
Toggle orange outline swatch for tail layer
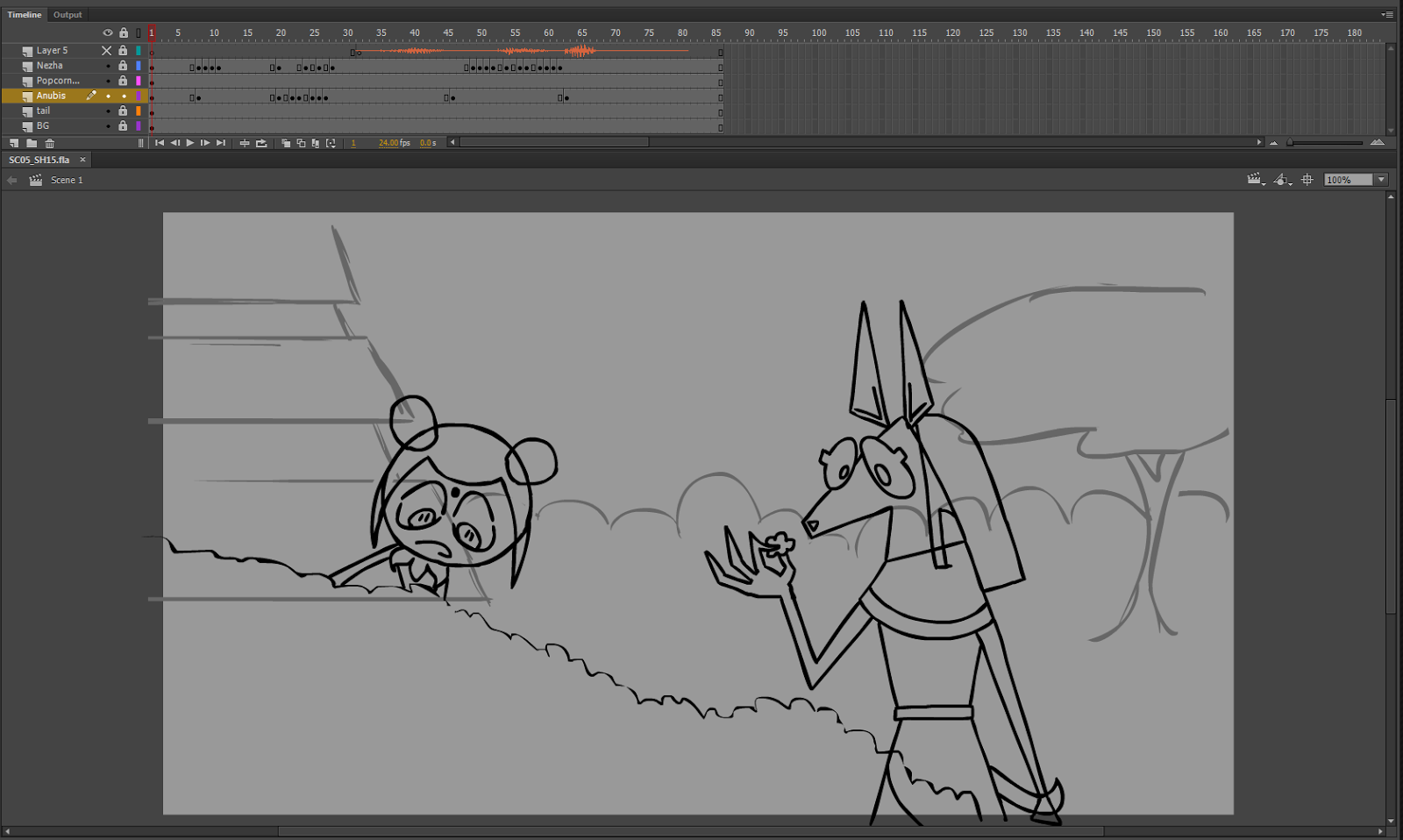139,111
